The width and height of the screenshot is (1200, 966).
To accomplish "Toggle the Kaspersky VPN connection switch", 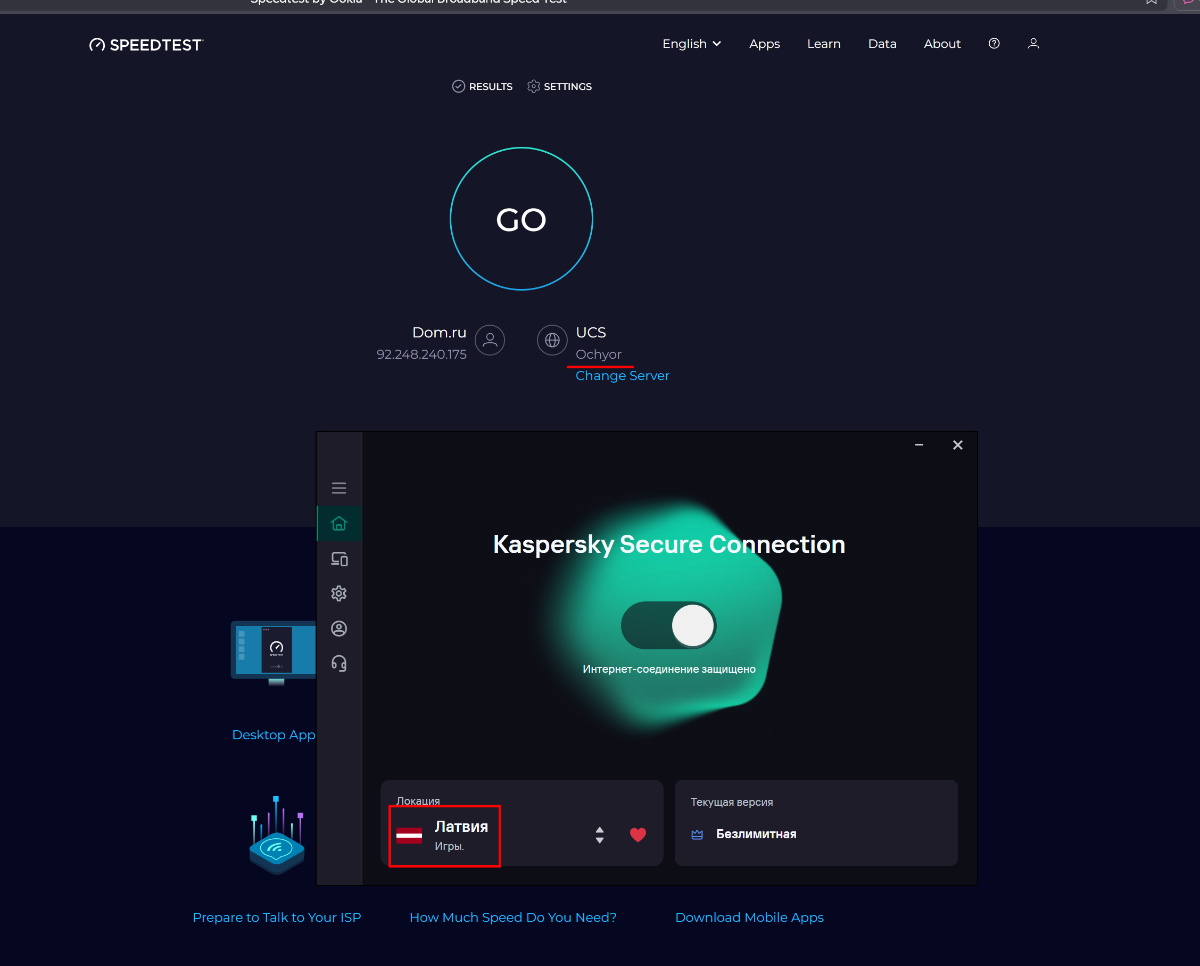I will tap(669, 626).
